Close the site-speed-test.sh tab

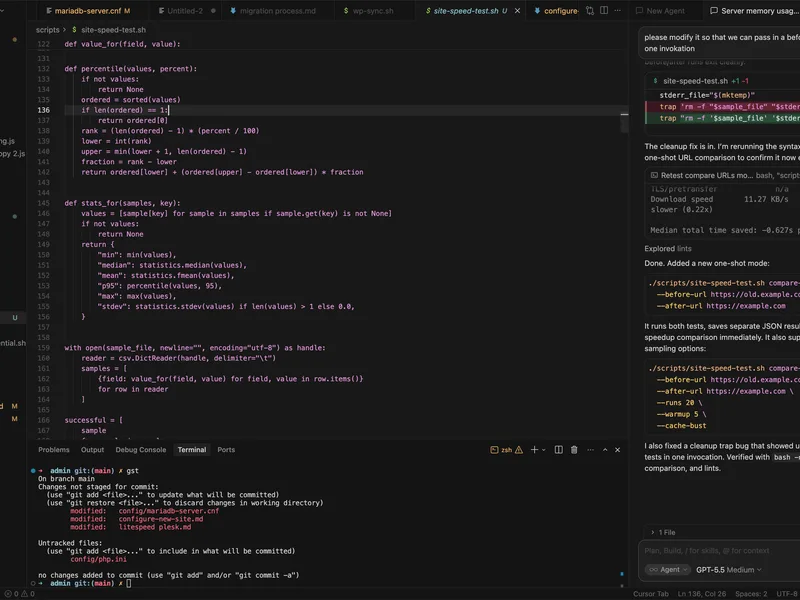(x=517, y=11)
